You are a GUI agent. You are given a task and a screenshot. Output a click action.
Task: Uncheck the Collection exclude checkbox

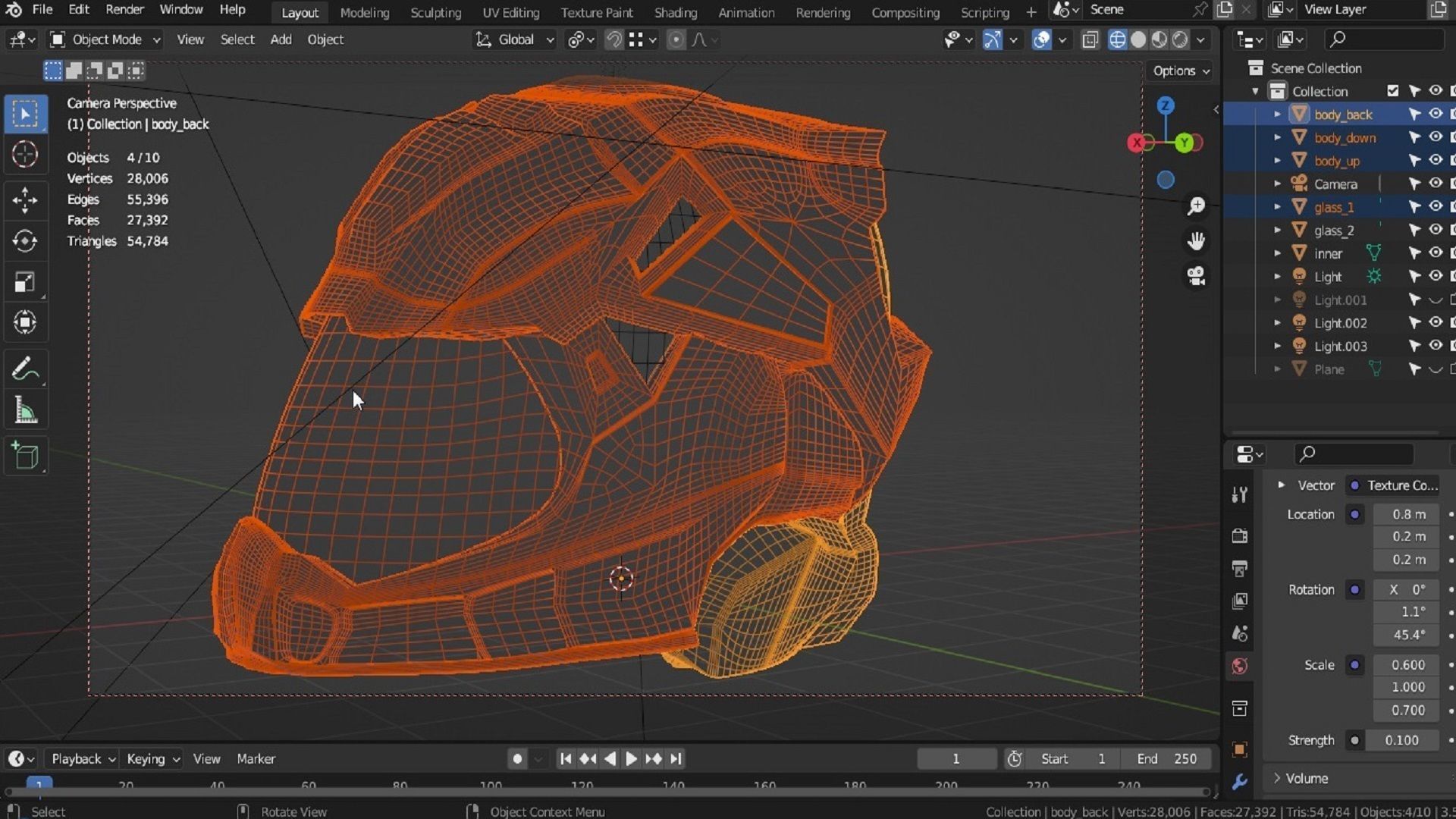pos(1393,91)
